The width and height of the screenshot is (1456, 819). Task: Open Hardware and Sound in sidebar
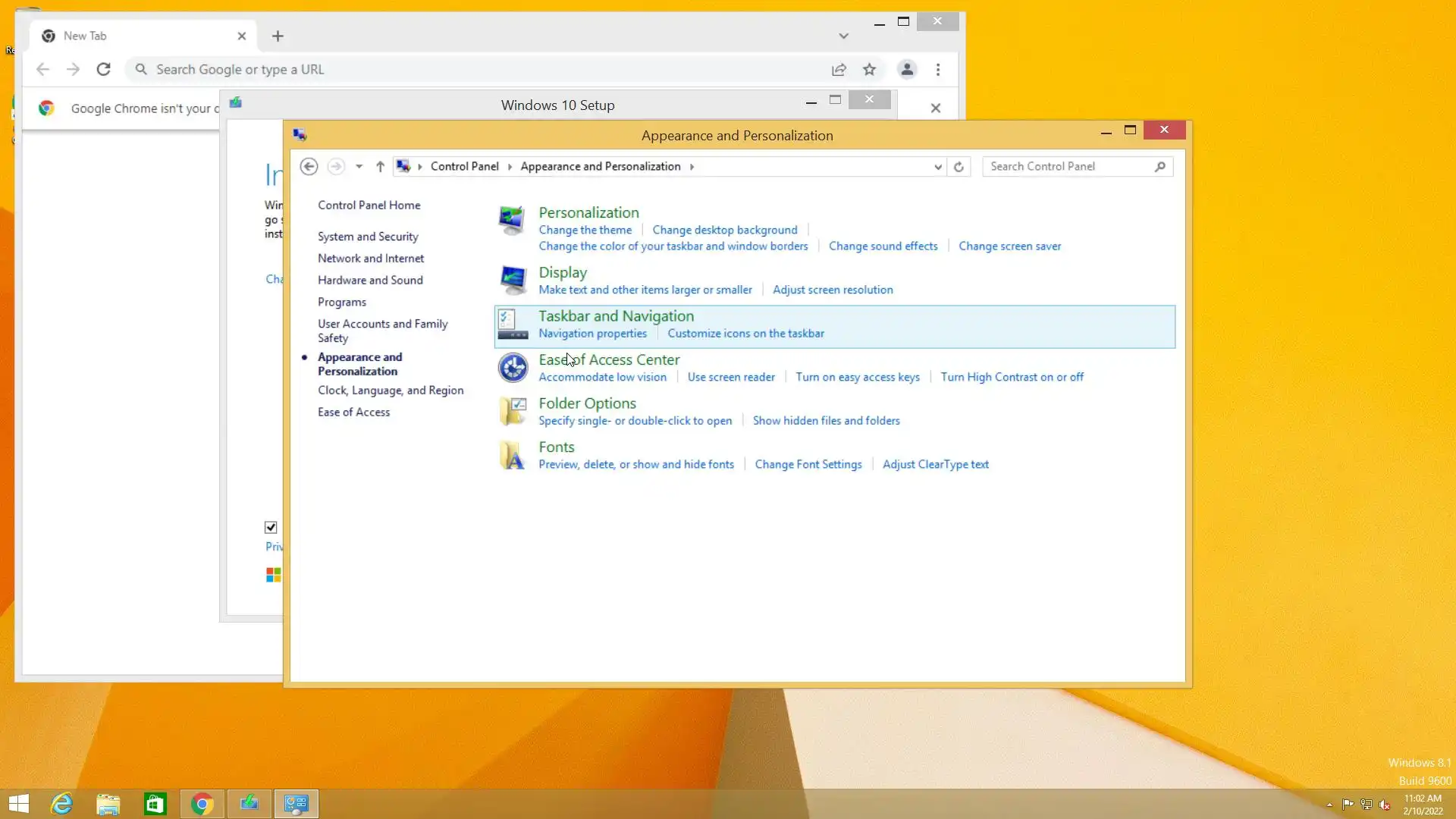[x=370, y=280]
